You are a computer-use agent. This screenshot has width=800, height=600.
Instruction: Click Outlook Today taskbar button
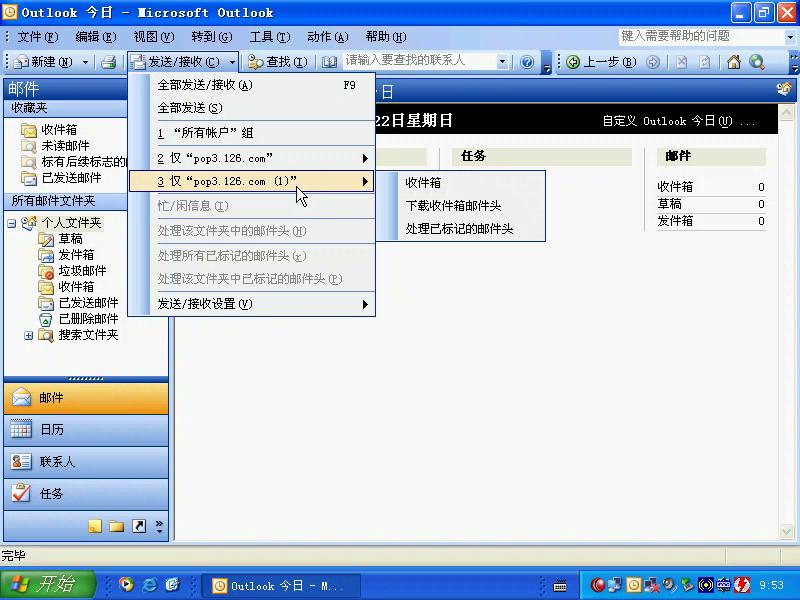(282, 586)
